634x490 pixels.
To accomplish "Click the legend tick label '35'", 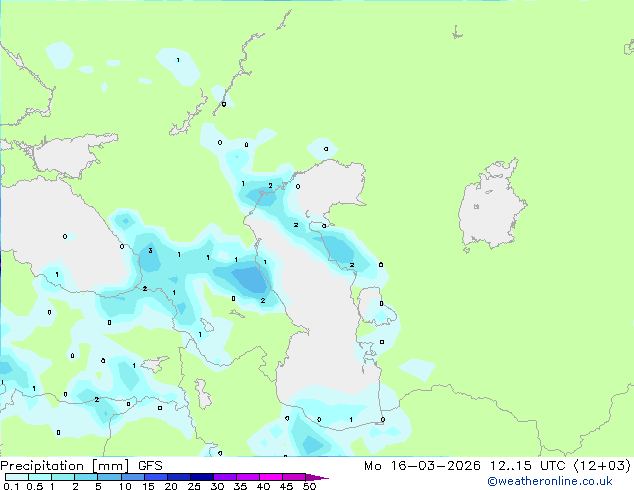I will point(240,486).
